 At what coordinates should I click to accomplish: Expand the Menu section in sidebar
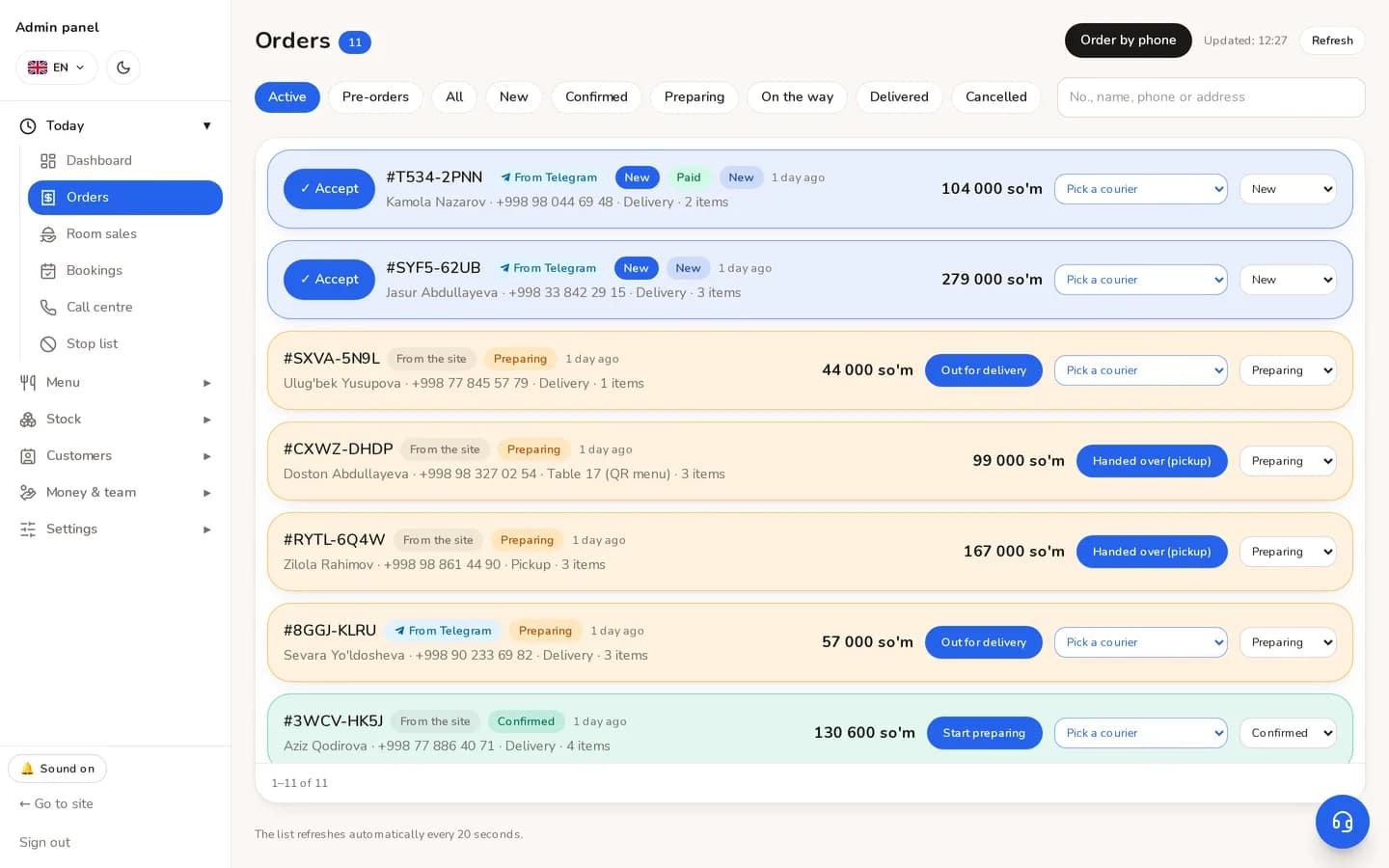(x=116, y=383)
